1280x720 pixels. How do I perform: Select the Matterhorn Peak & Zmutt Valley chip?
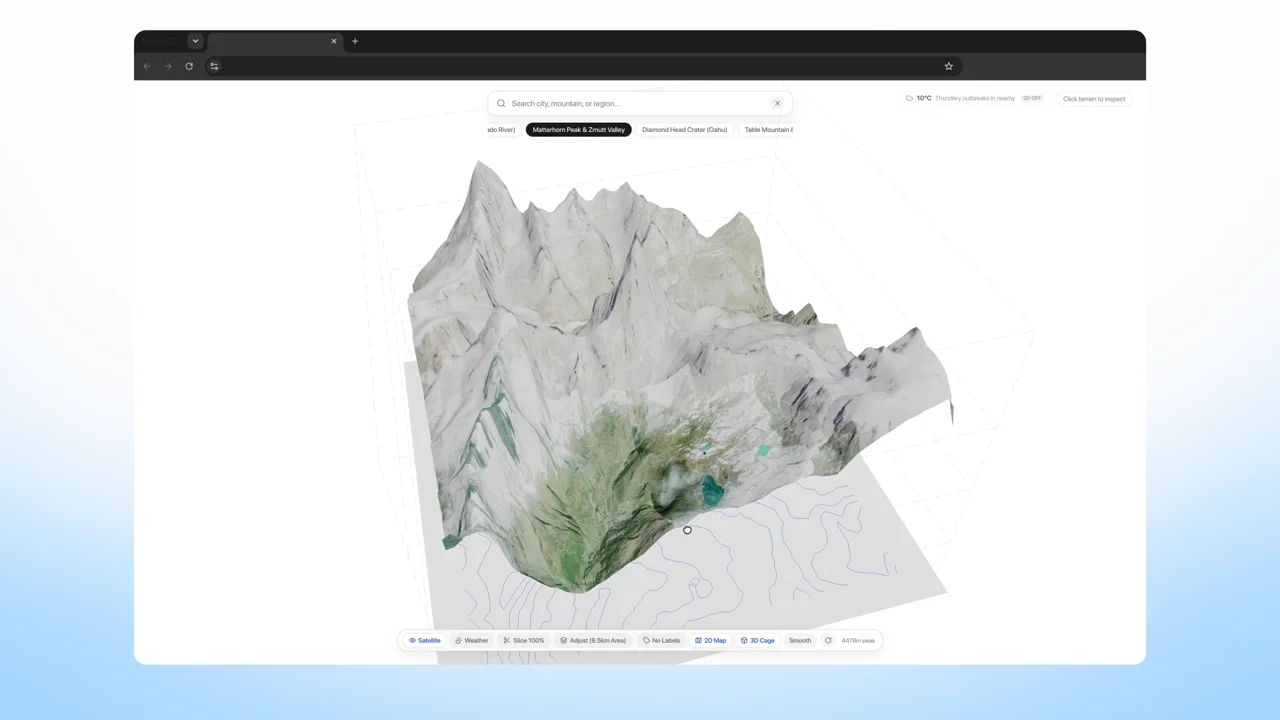tap(579, 130)
